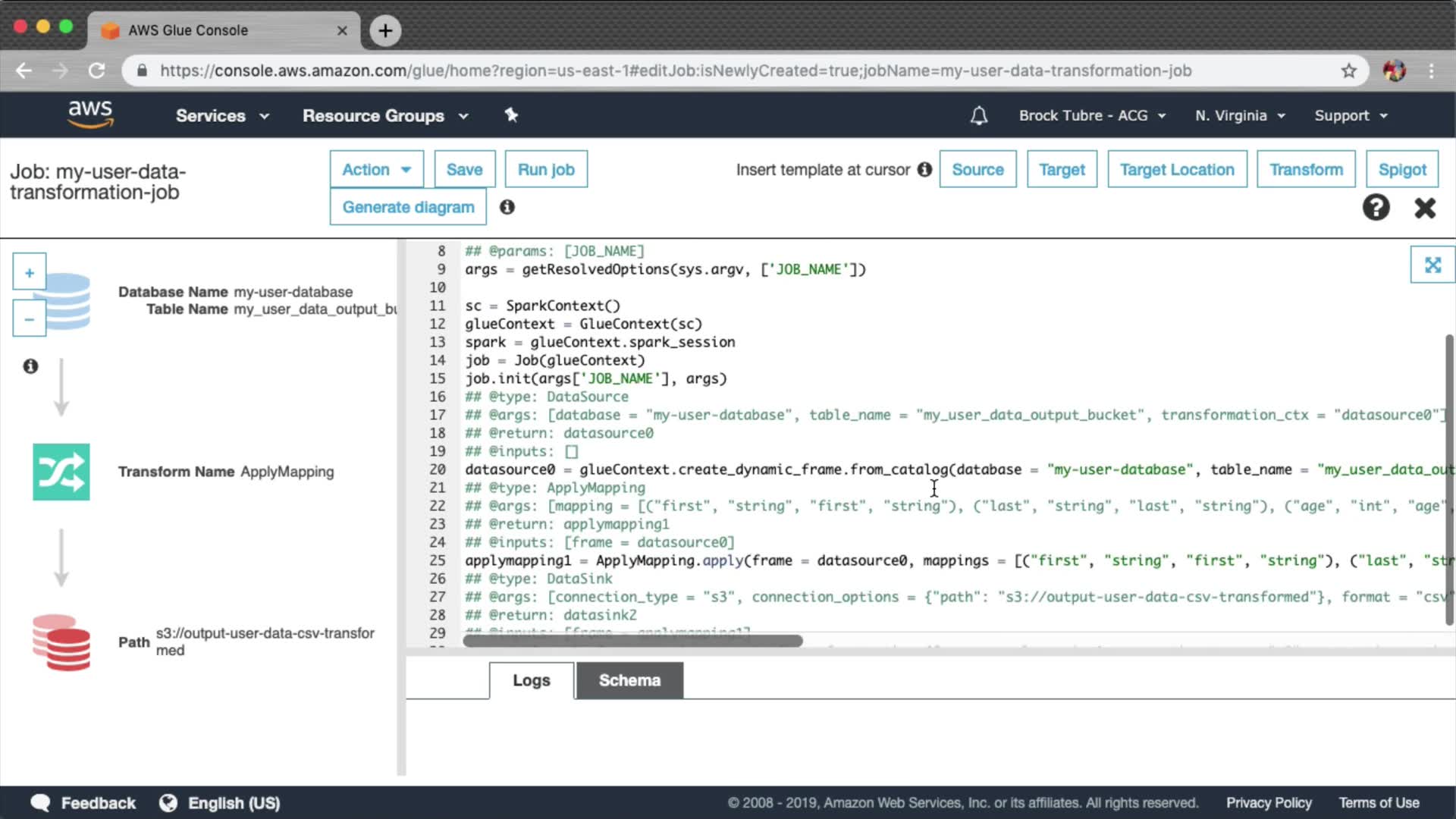Click the pin shortcut icon in AWS navbar
The height and width of the screenshot is (819, 1456).
[511, 115]
